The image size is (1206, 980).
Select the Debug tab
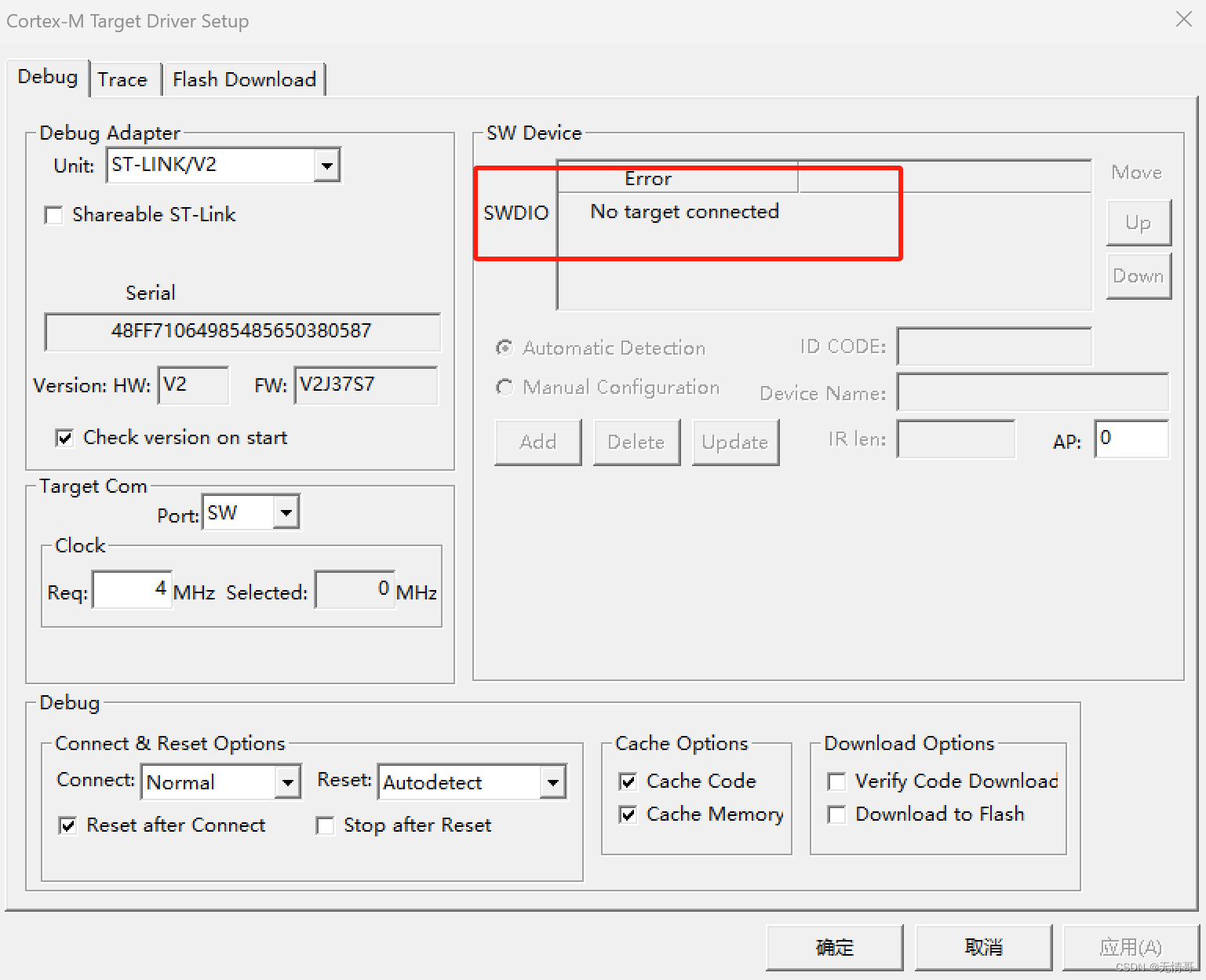coord(47,76)
